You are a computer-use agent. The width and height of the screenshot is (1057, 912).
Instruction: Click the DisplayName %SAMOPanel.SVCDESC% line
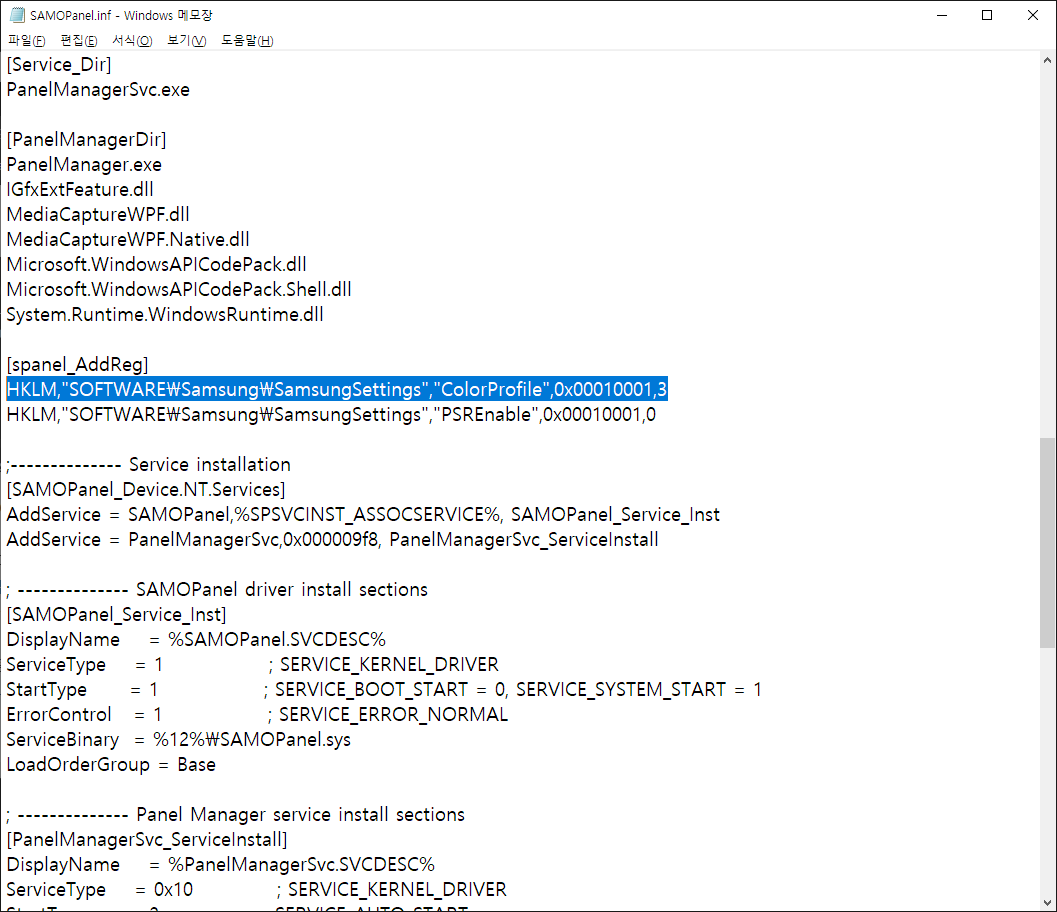coord(196,639)
